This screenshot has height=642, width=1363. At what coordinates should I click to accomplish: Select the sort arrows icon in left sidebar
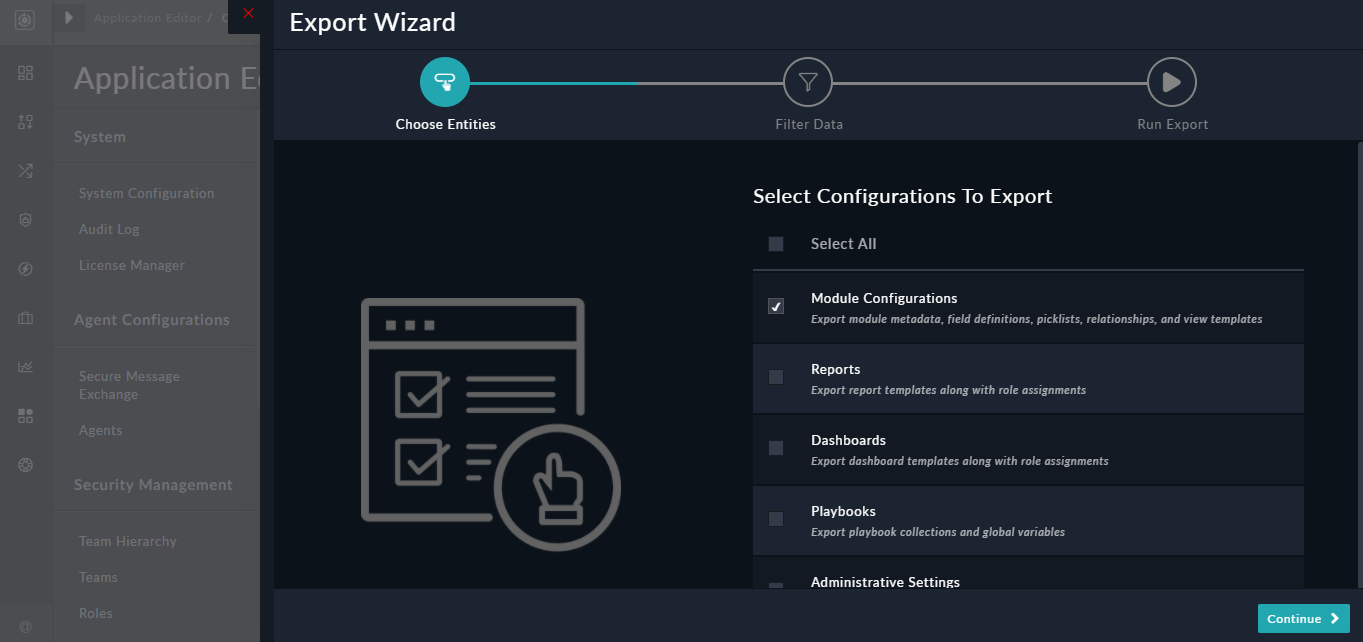25,122
